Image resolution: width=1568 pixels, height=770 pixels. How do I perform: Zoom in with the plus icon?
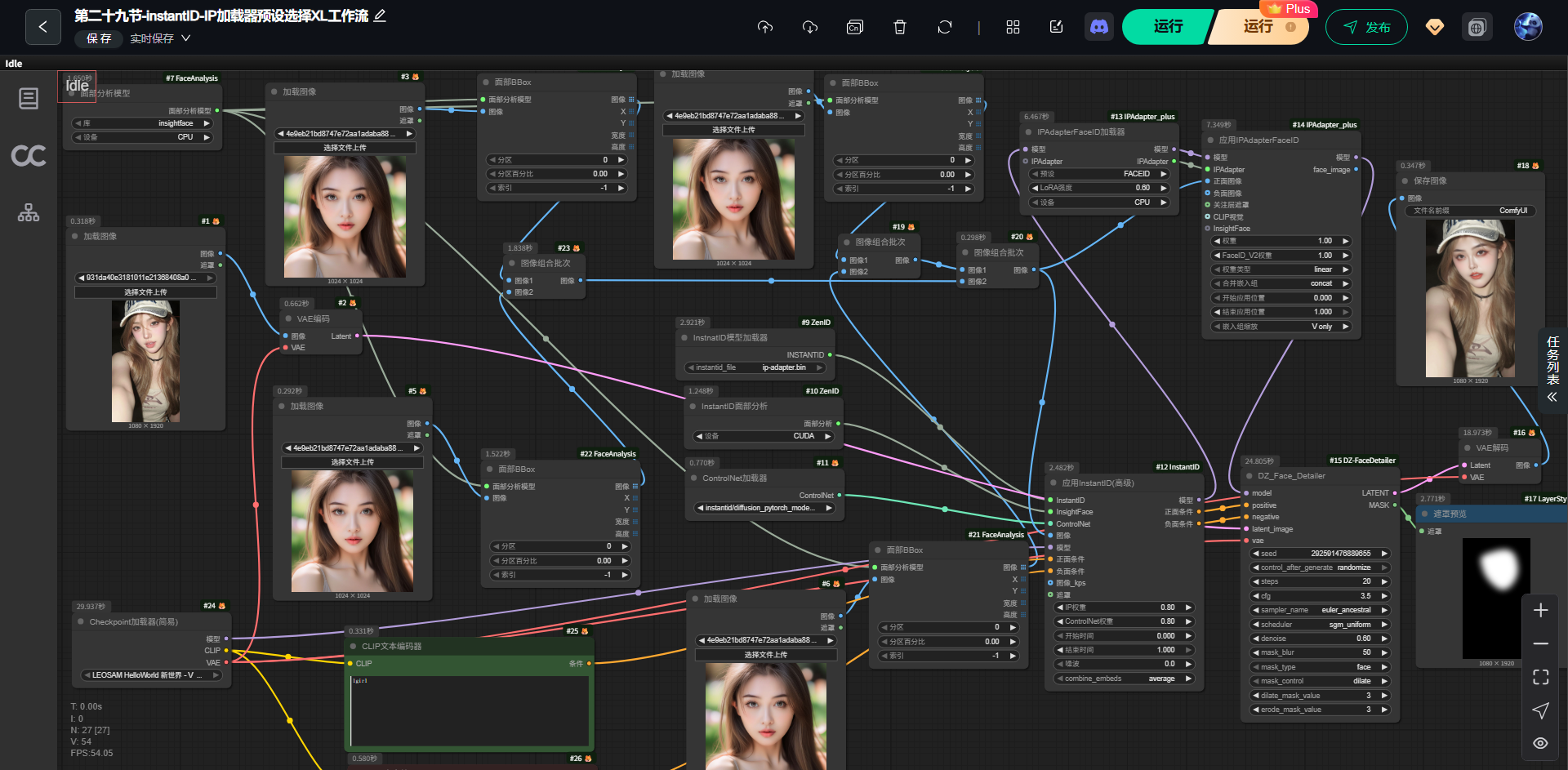point(1540,610)
